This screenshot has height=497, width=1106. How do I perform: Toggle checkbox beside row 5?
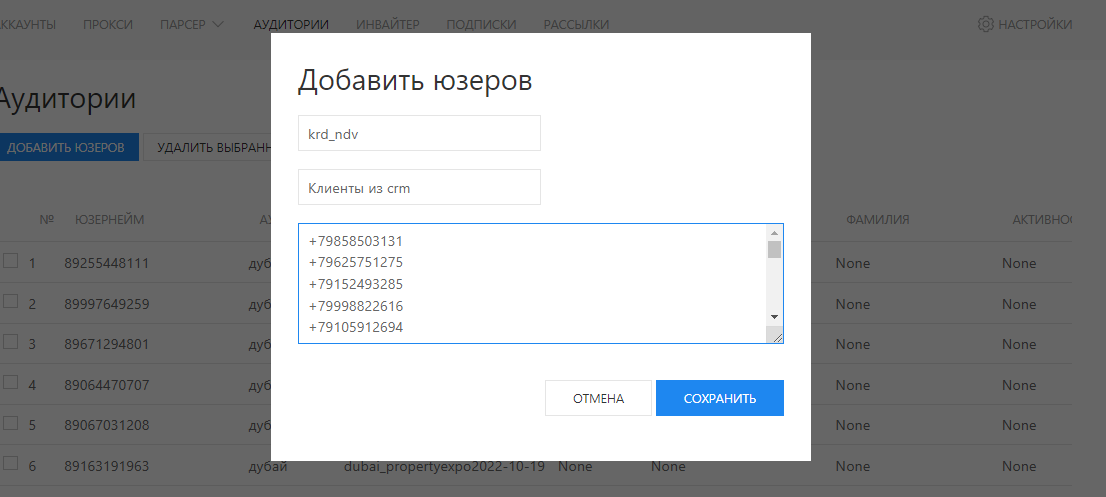tap(11, 423)
